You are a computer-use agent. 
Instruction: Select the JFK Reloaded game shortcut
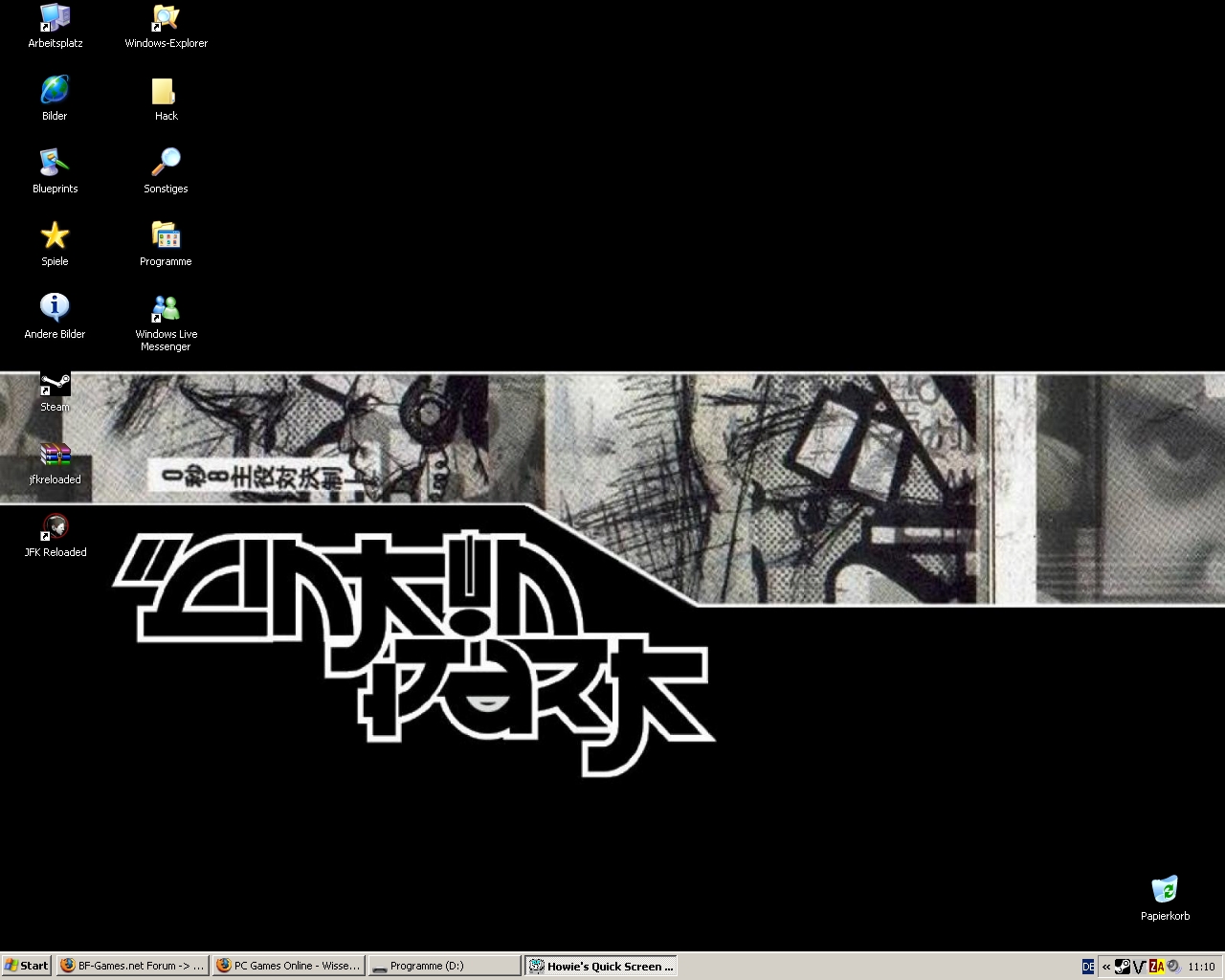click(55, 537)
